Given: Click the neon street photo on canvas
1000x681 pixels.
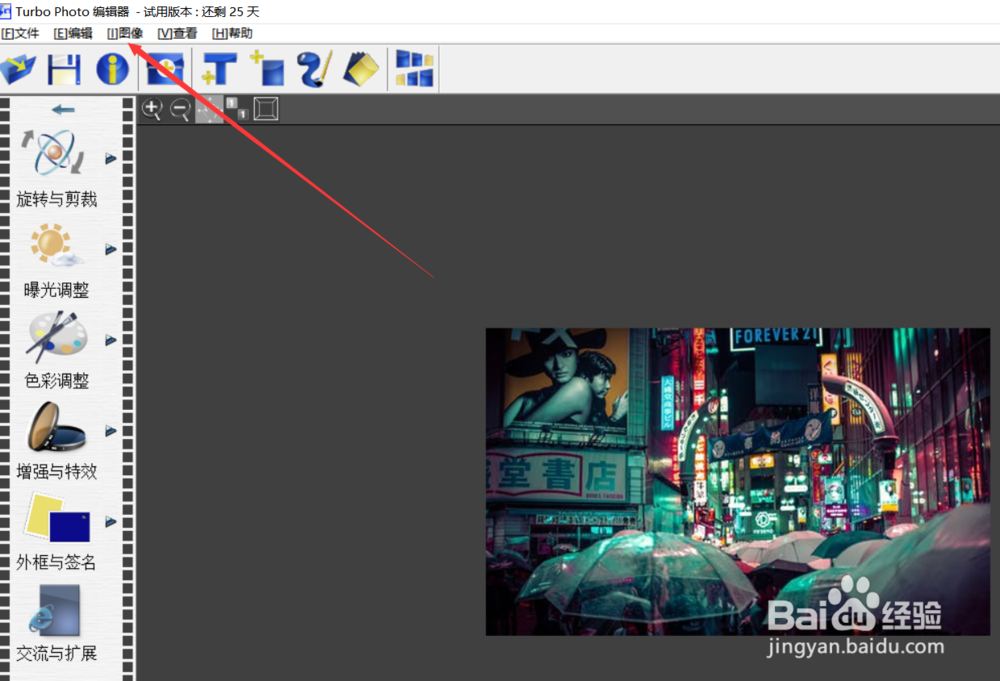Looking at the screenshot, I should click(738, 481).
